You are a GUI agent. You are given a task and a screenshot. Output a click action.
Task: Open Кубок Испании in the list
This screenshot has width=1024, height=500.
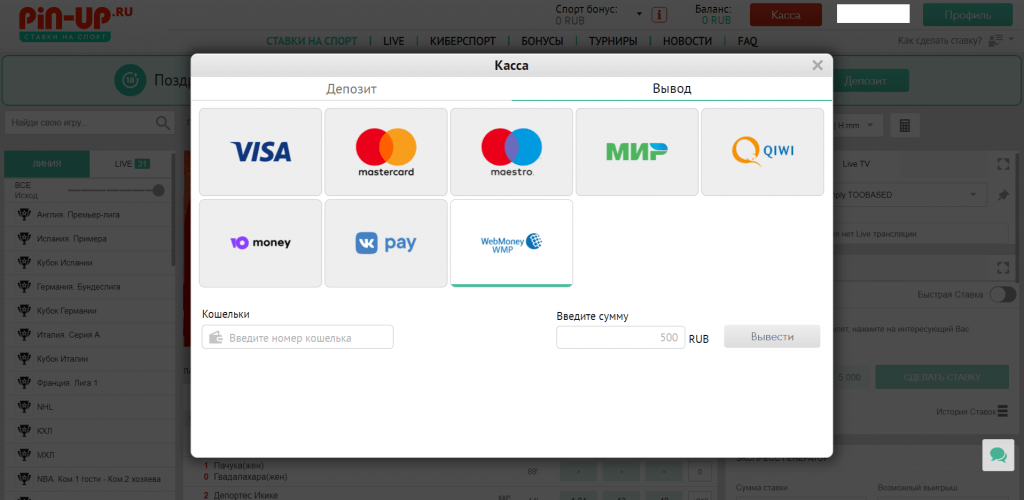(x=88, y=262)
